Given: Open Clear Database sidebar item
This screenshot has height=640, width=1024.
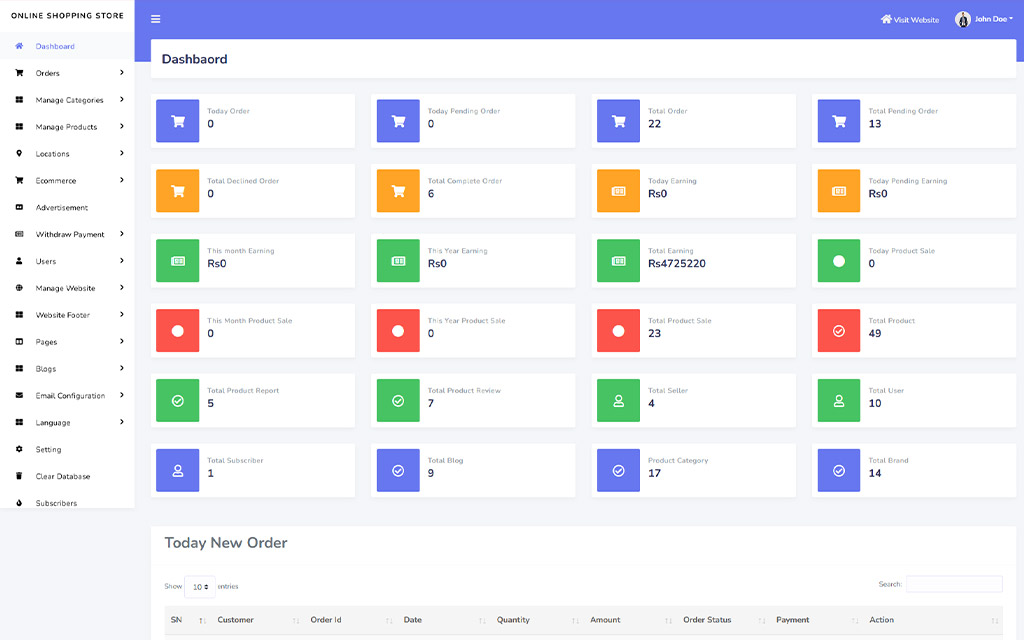Looking at the screenshot, I should [x=62, y=477].
